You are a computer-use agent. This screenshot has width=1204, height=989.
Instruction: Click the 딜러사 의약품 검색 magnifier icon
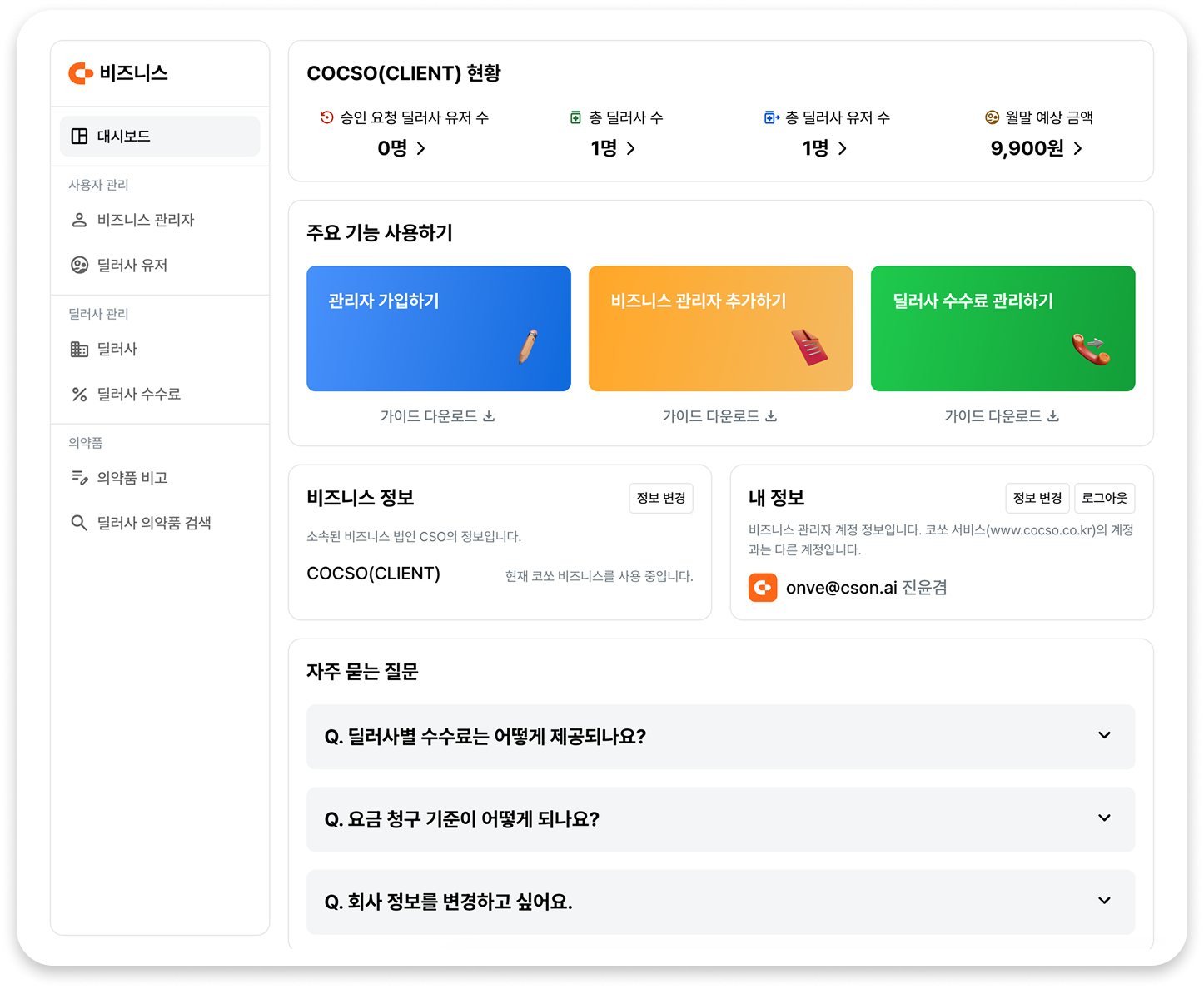tap(78, 523)
